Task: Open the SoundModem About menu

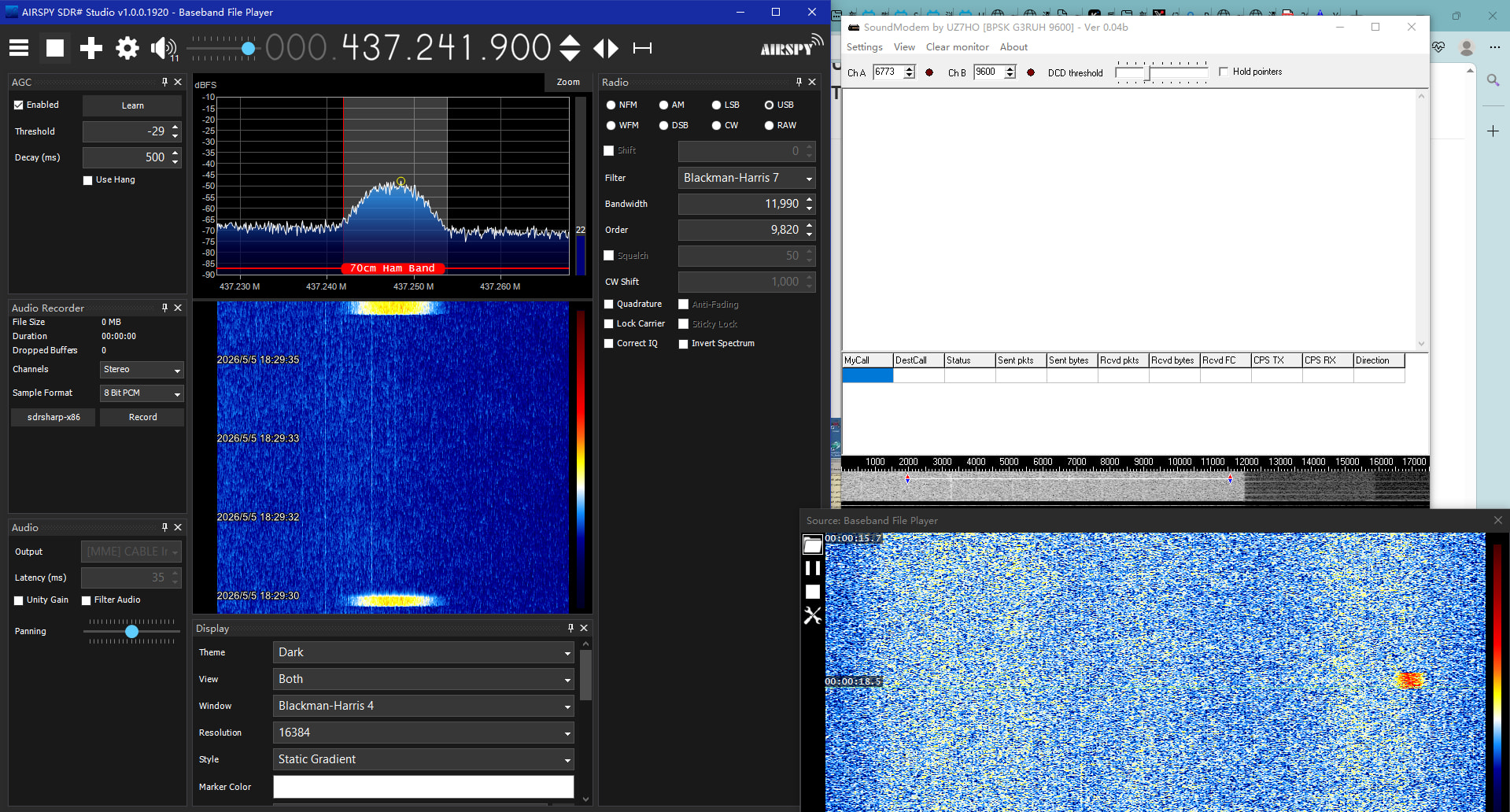Action: pos(1013,47)
